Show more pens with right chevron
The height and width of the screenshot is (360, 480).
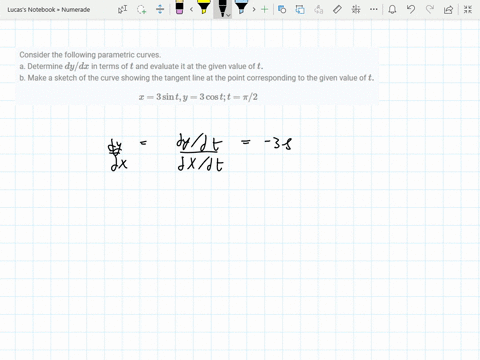254,9
